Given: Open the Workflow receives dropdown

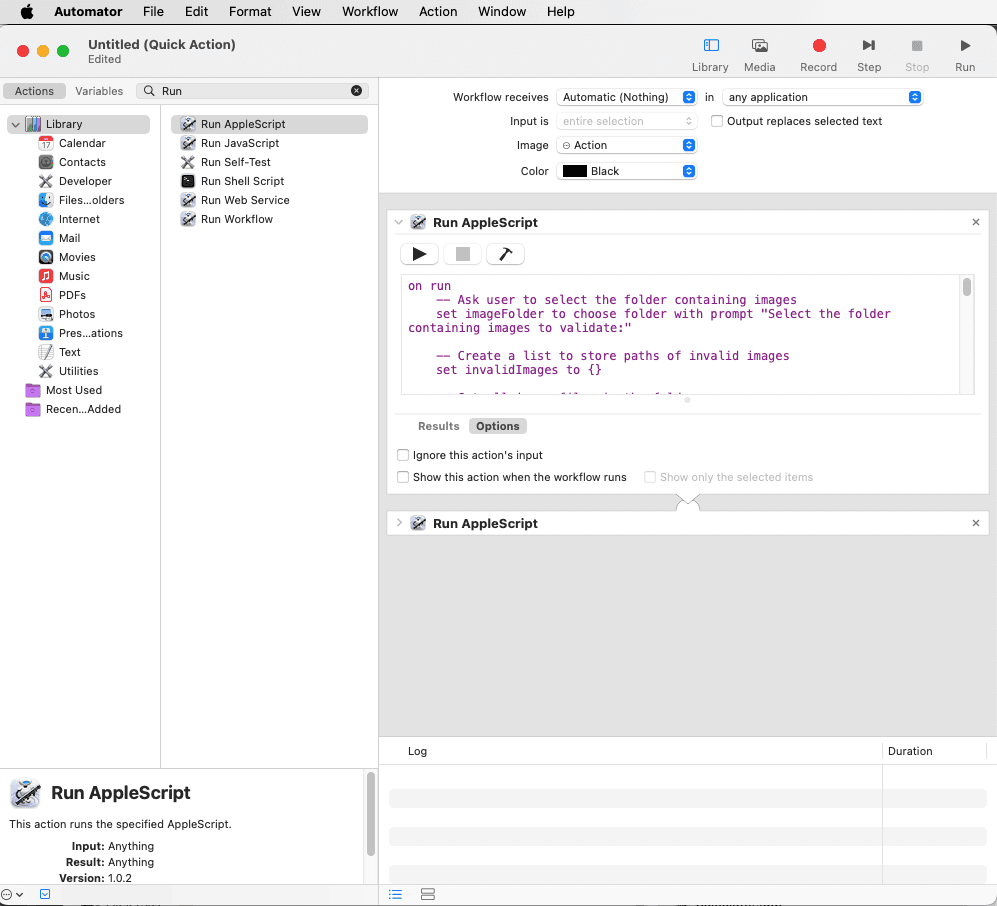Looking at the screenshot, I should tap(626, 97).
